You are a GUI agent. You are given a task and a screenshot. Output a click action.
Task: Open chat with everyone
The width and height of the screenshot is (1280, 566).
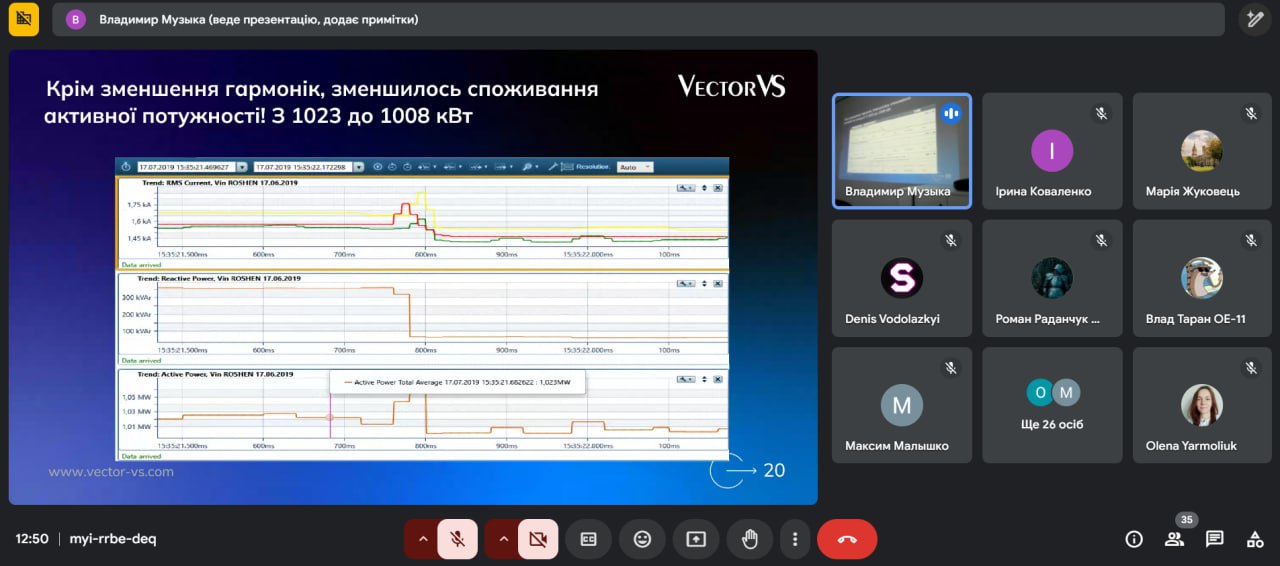coord(1214,539)
